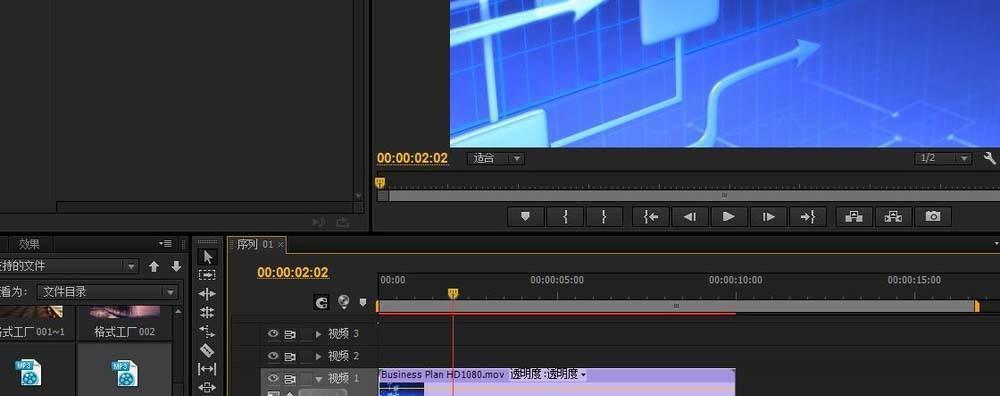The image size is (1000, 396).
Task: Toggle visibility of 视频 2 track
Action: click(273, 356)
